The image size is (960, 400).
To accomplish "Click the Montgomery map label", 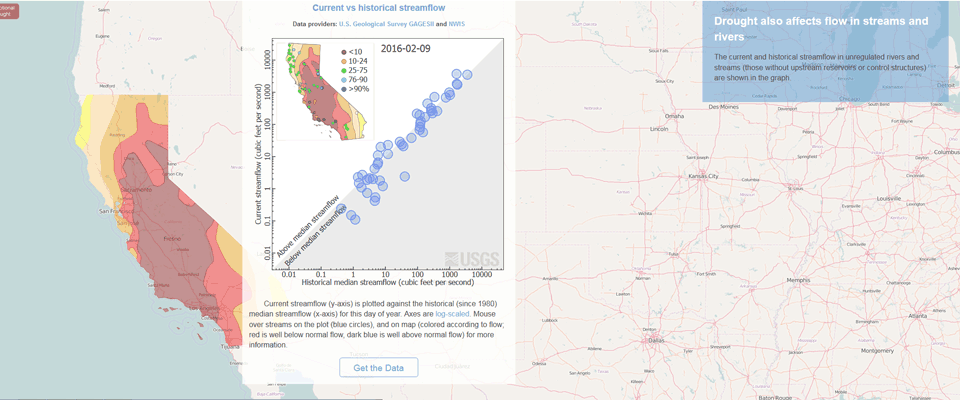I will pos(878,350).
